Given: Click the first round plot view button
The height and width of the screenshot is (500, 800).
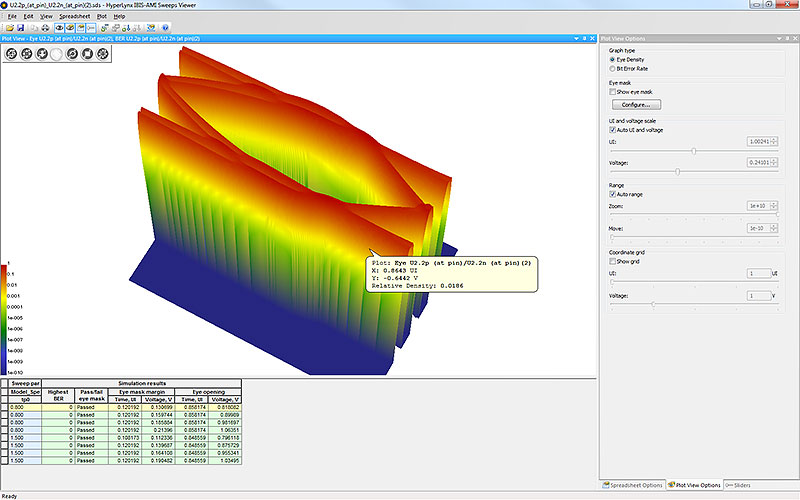Looking at the screenshot, I should click(x=11, y=53).
